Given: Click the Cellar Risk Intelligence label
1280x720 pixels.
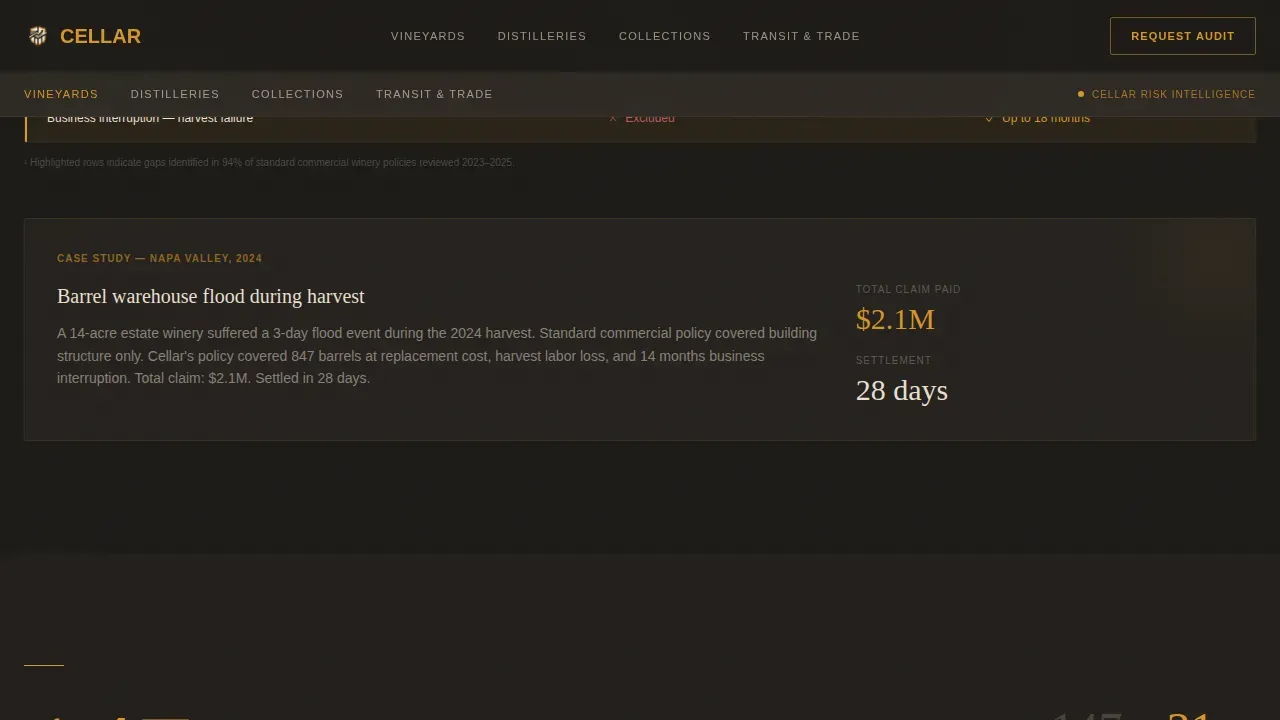Looking at the screenshot, I should [1173, 94].
